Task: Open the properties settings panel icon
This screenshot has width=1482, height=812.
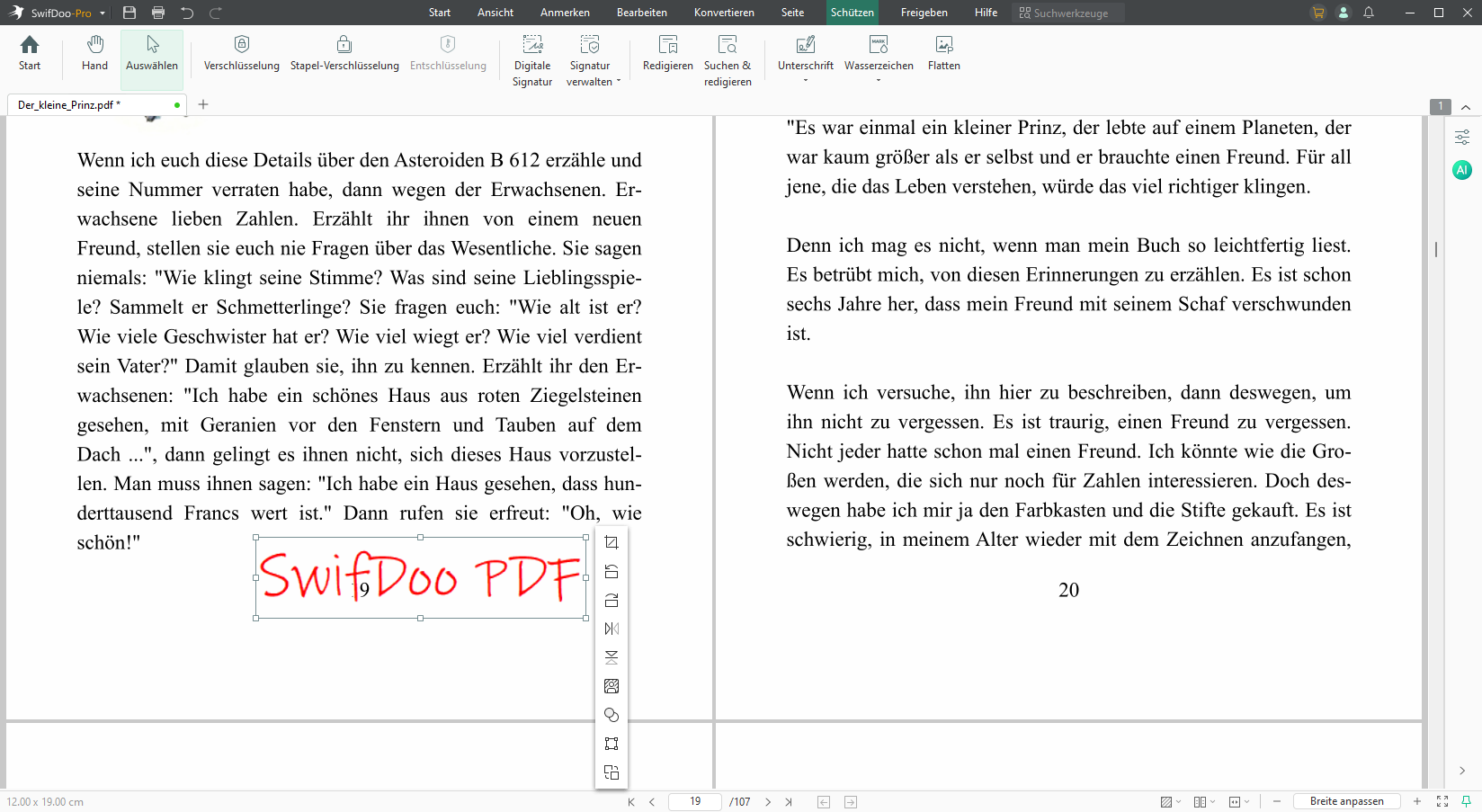Action: 1462,138
